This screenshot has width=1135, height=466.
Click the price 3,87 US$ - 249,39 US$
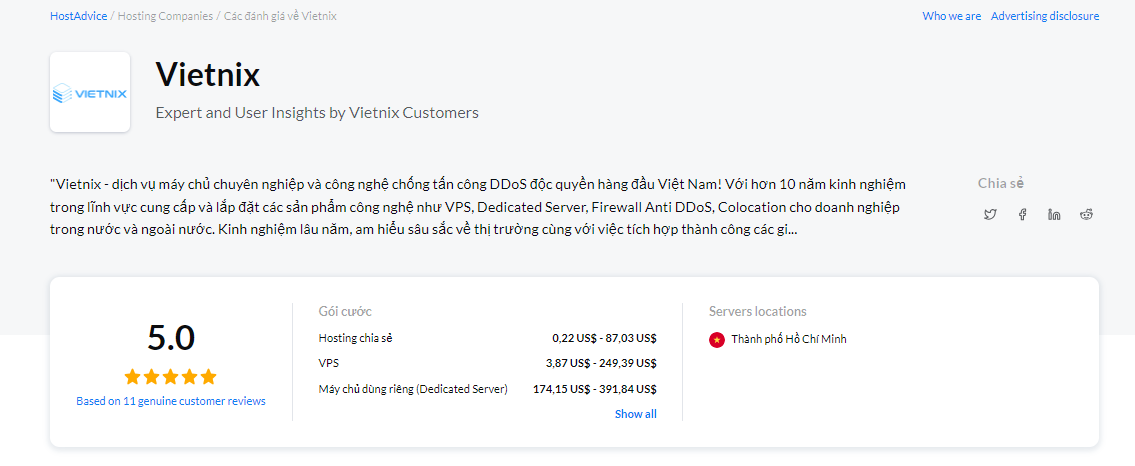[601, 363]
